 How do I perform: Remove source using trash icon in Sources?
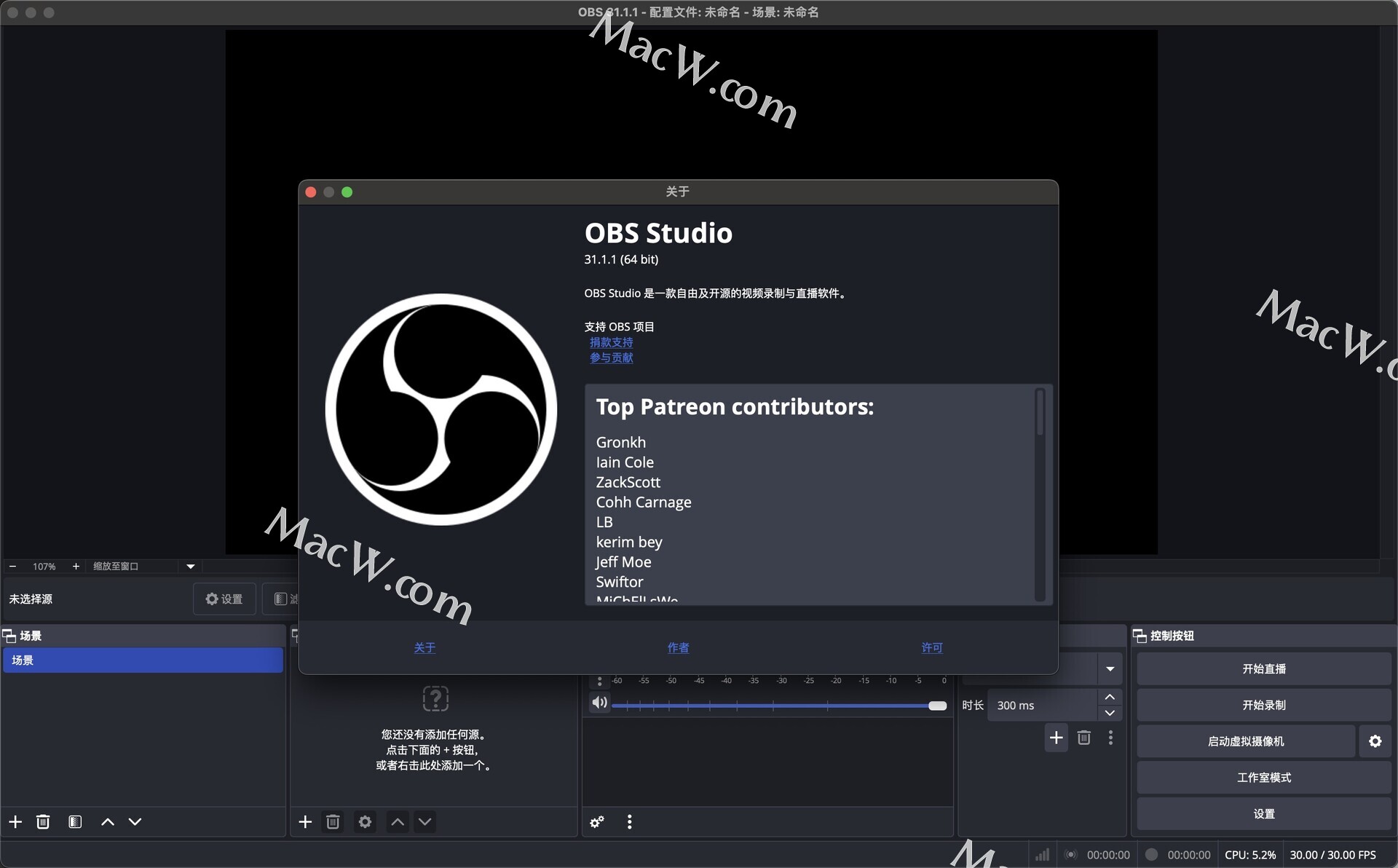[333, 821]
